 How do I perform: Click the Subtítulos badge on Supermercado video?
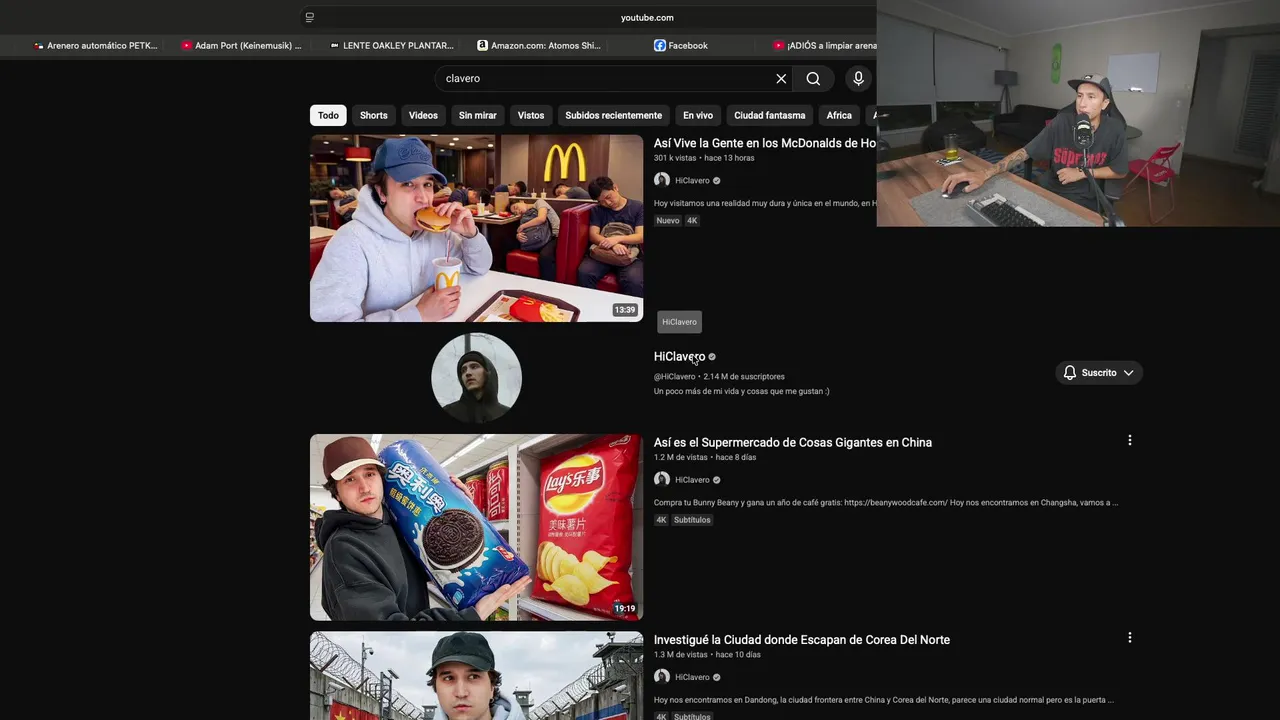tap(692, 520)
